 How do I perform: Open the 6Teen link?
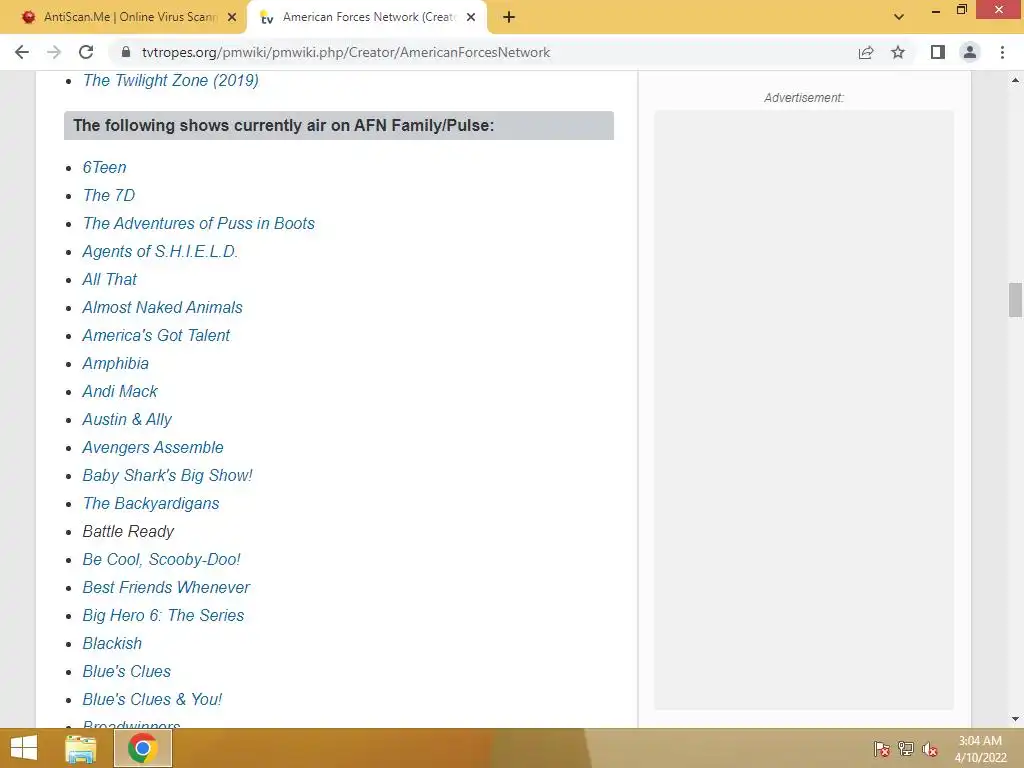(x=104, y=167)
